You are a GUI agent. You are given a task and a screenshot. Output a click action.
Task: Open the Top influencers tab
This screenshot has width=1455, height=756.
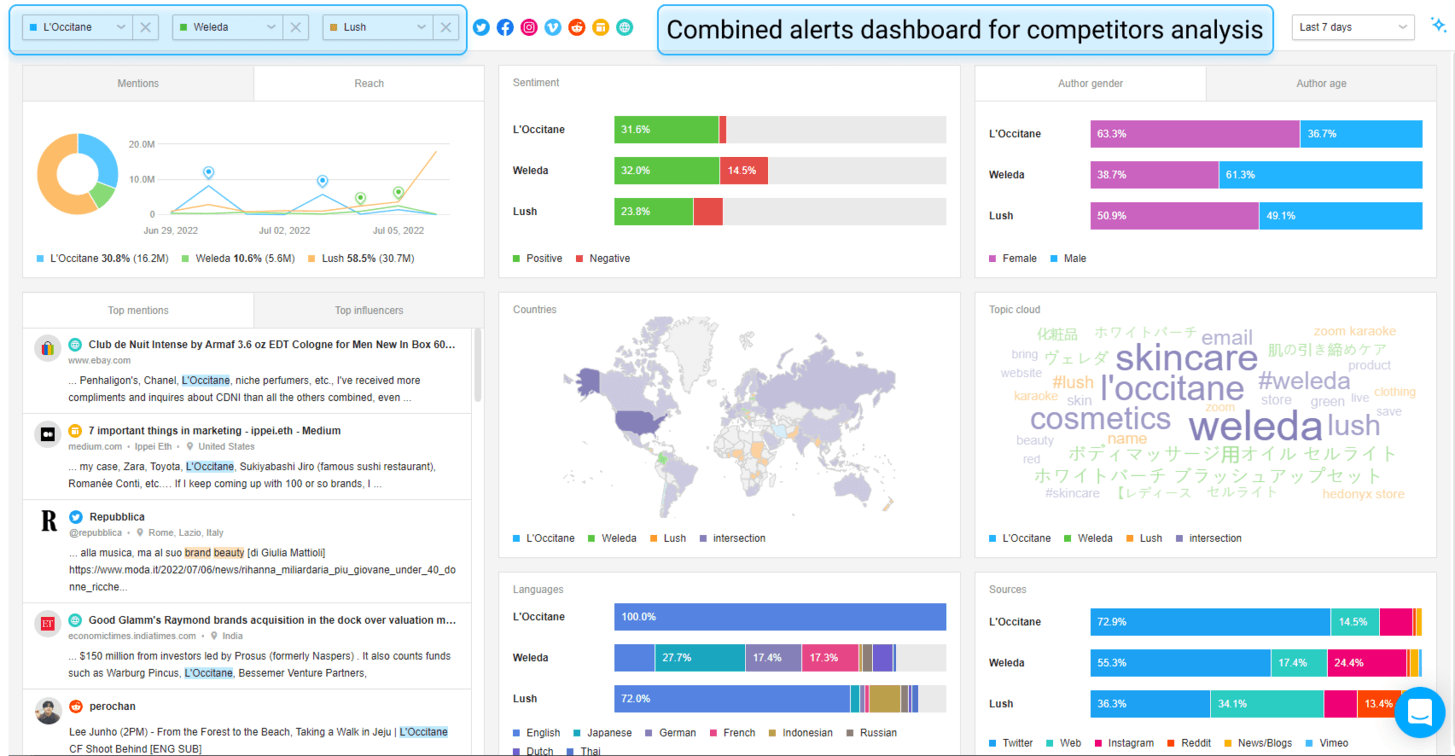368,310
